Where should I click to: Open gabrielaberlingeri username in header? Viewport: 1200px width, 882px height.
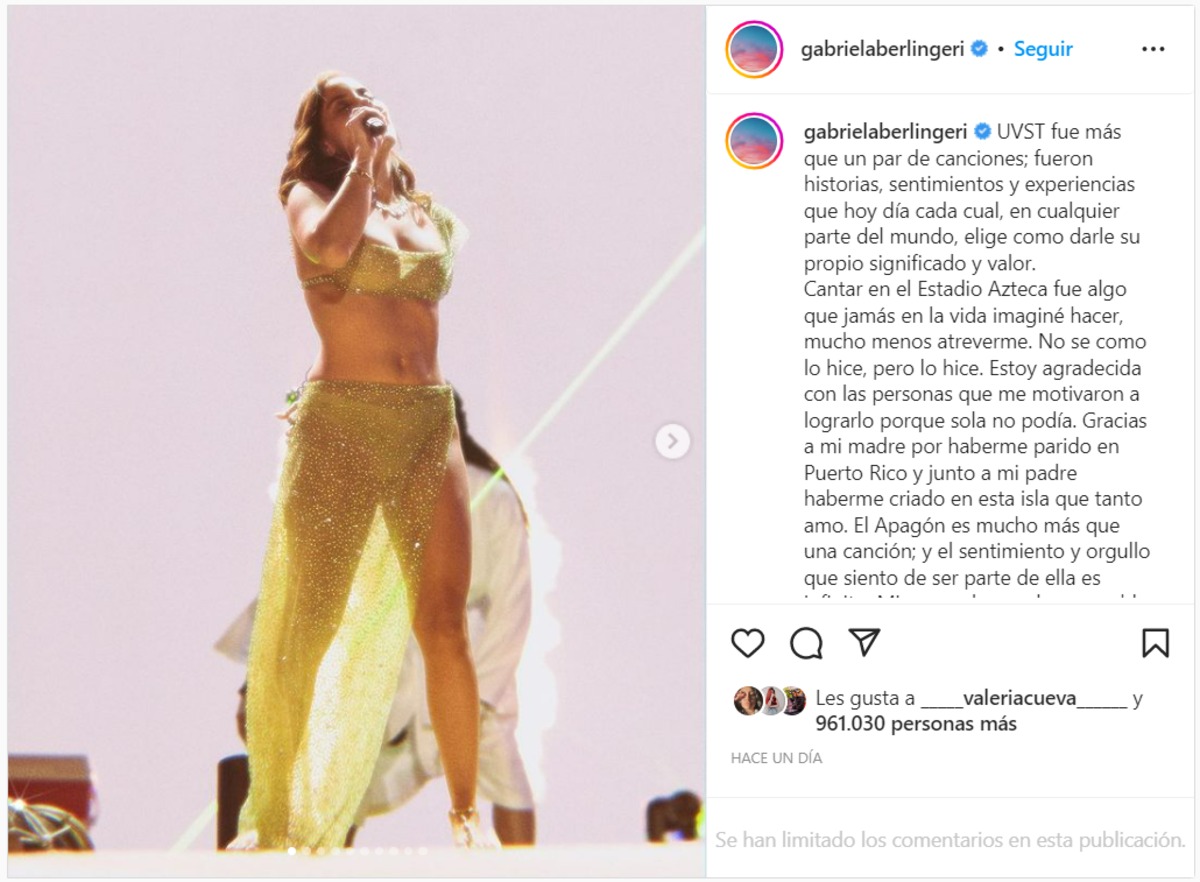pyautogui.click(x=883, y=50)
